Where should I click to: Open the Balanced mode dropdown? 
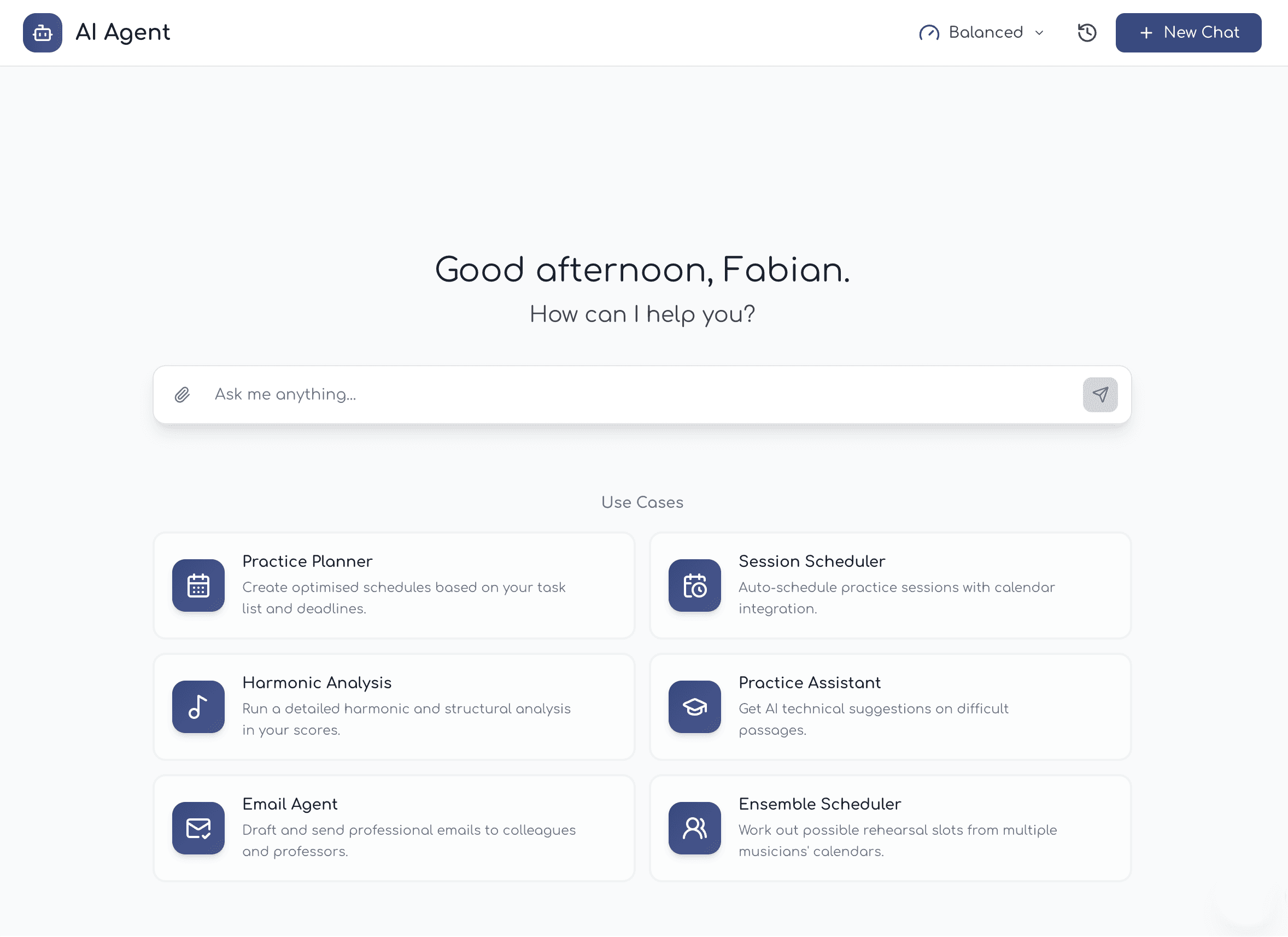click(984, 33)
